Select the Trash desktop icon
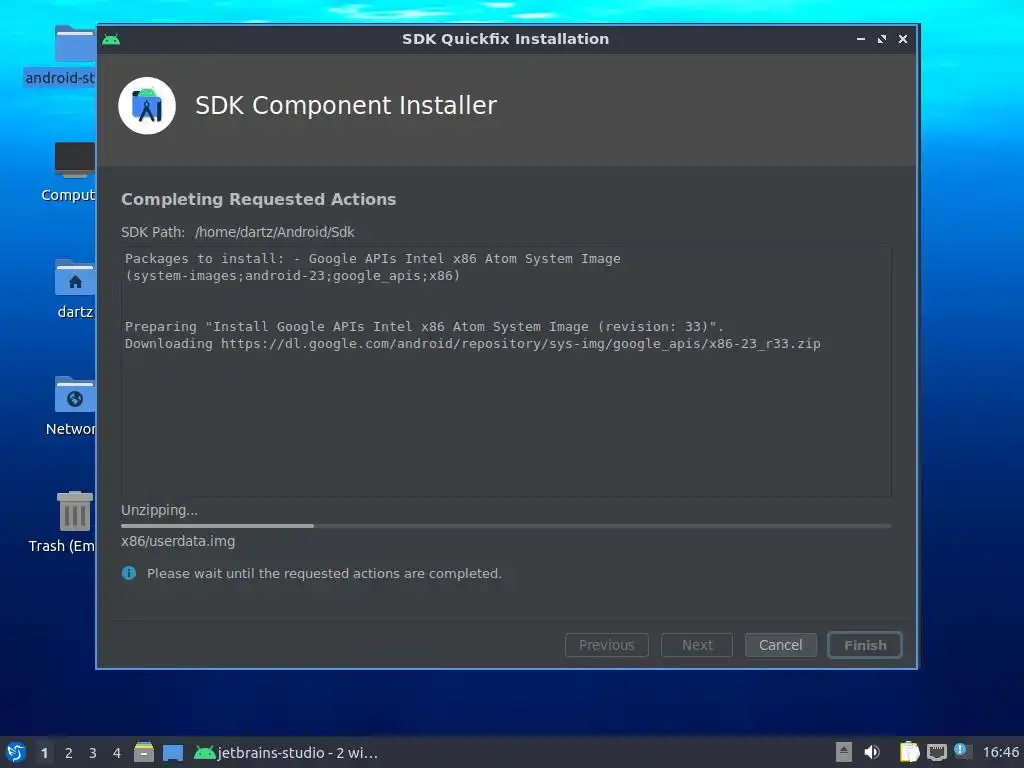Image resolution: width=1024 pixels, height=768 pixels. click(x=63, y=522)
